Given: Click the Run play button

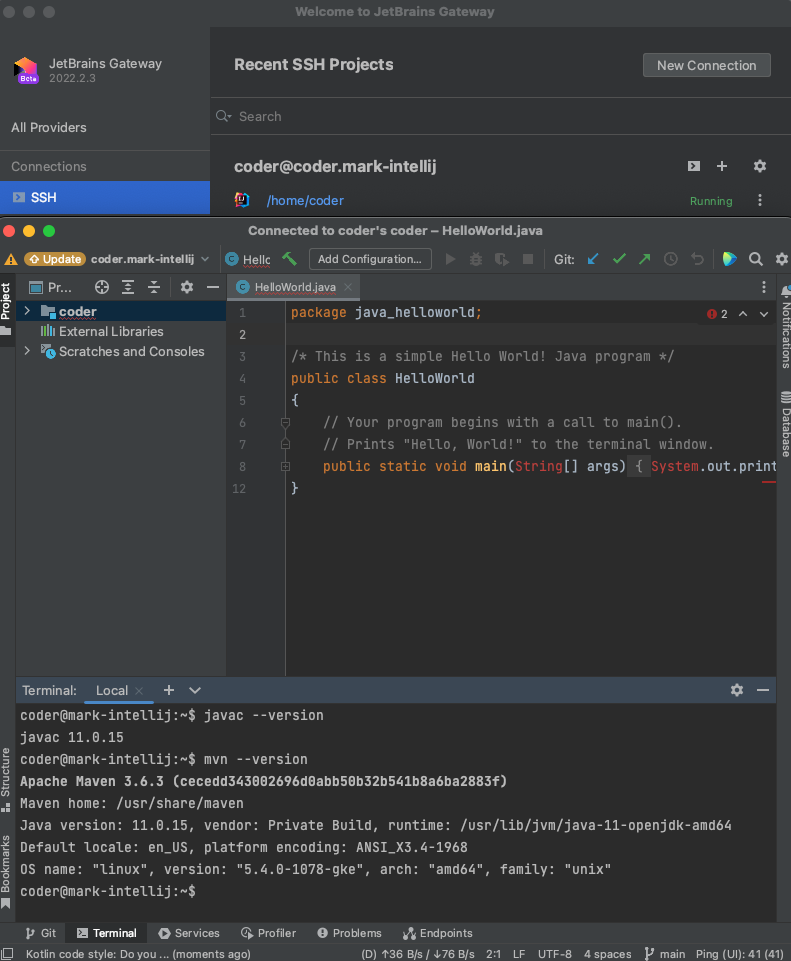Looking at the screenshot, I should pyautogui.click(x=450, y=259).
